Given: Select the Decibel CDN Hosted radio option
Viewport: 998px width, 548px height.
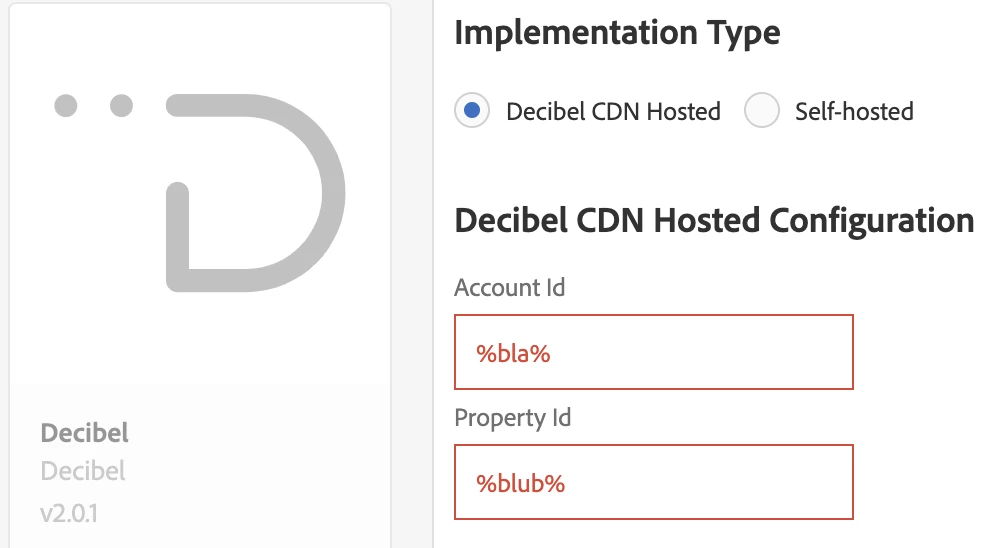Looking at the screenshot, I should (x=472, y=111).
